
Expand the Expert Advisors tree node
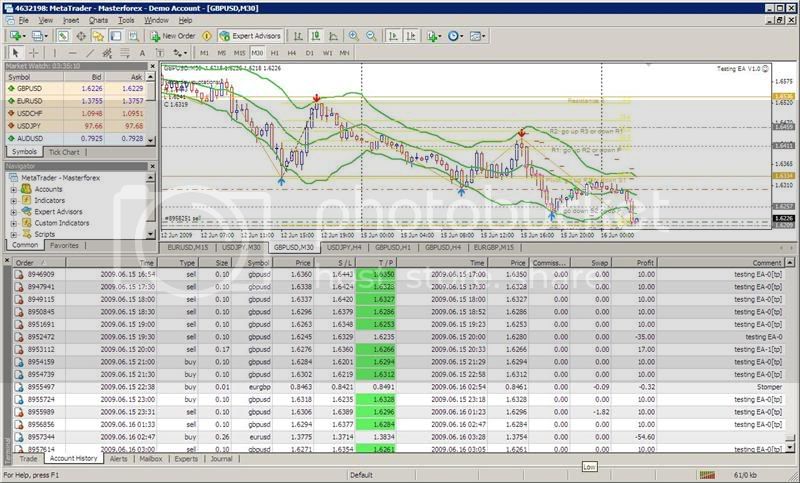[x=14, y=212]
